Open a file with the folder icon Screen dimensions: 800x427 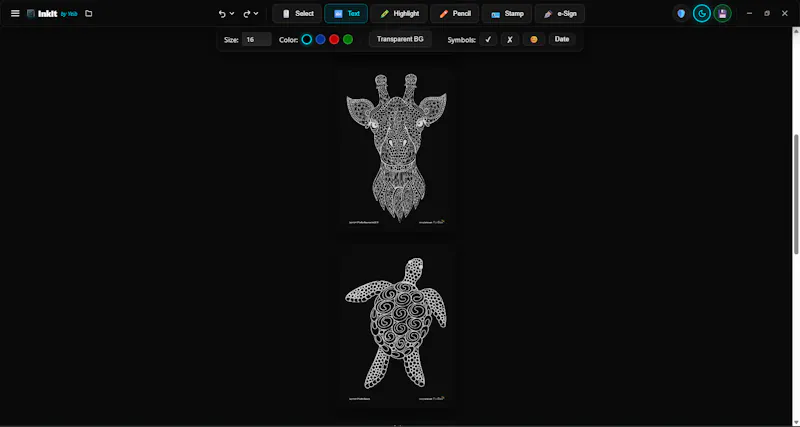pyautogui.click(x=89, y=13)
